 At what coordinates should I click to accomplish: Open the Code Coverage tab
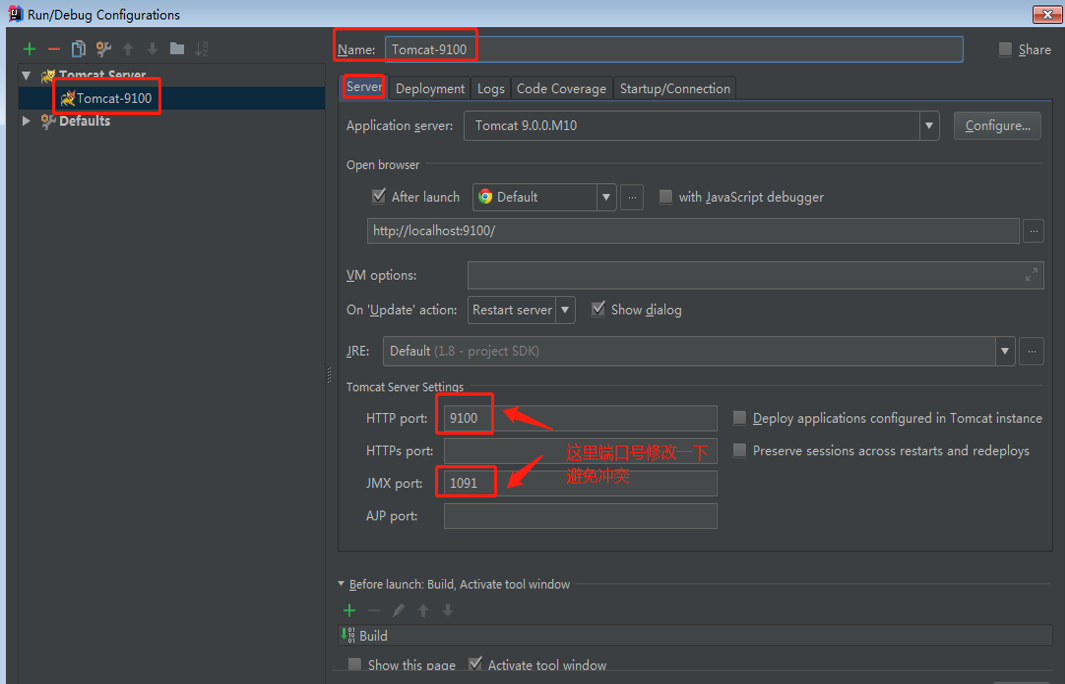pos(561,88)
